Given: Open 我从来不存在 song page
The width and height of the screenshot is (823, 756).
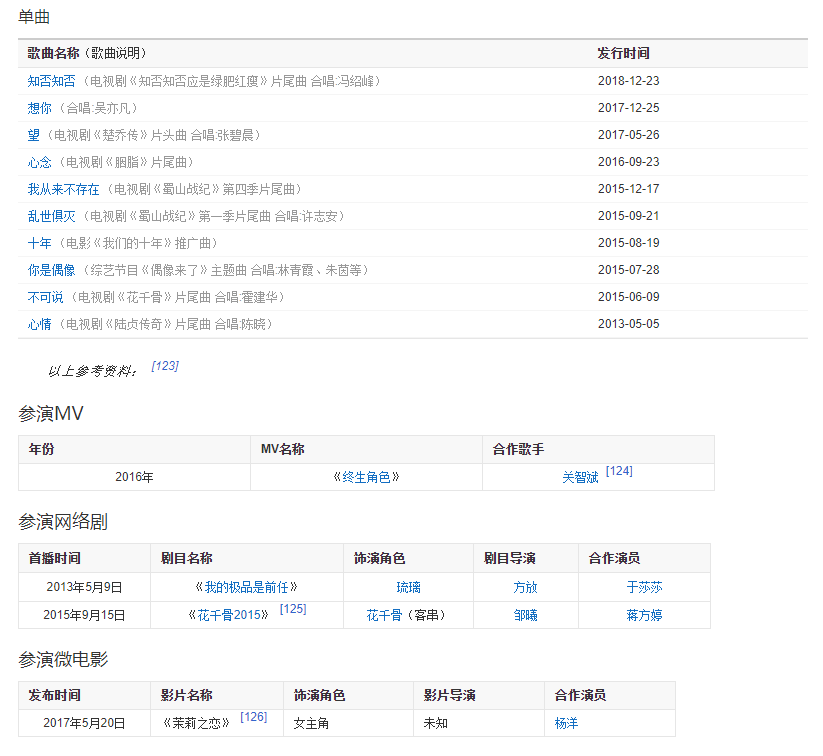Looking at the screenshot, I should pos(63,189).
